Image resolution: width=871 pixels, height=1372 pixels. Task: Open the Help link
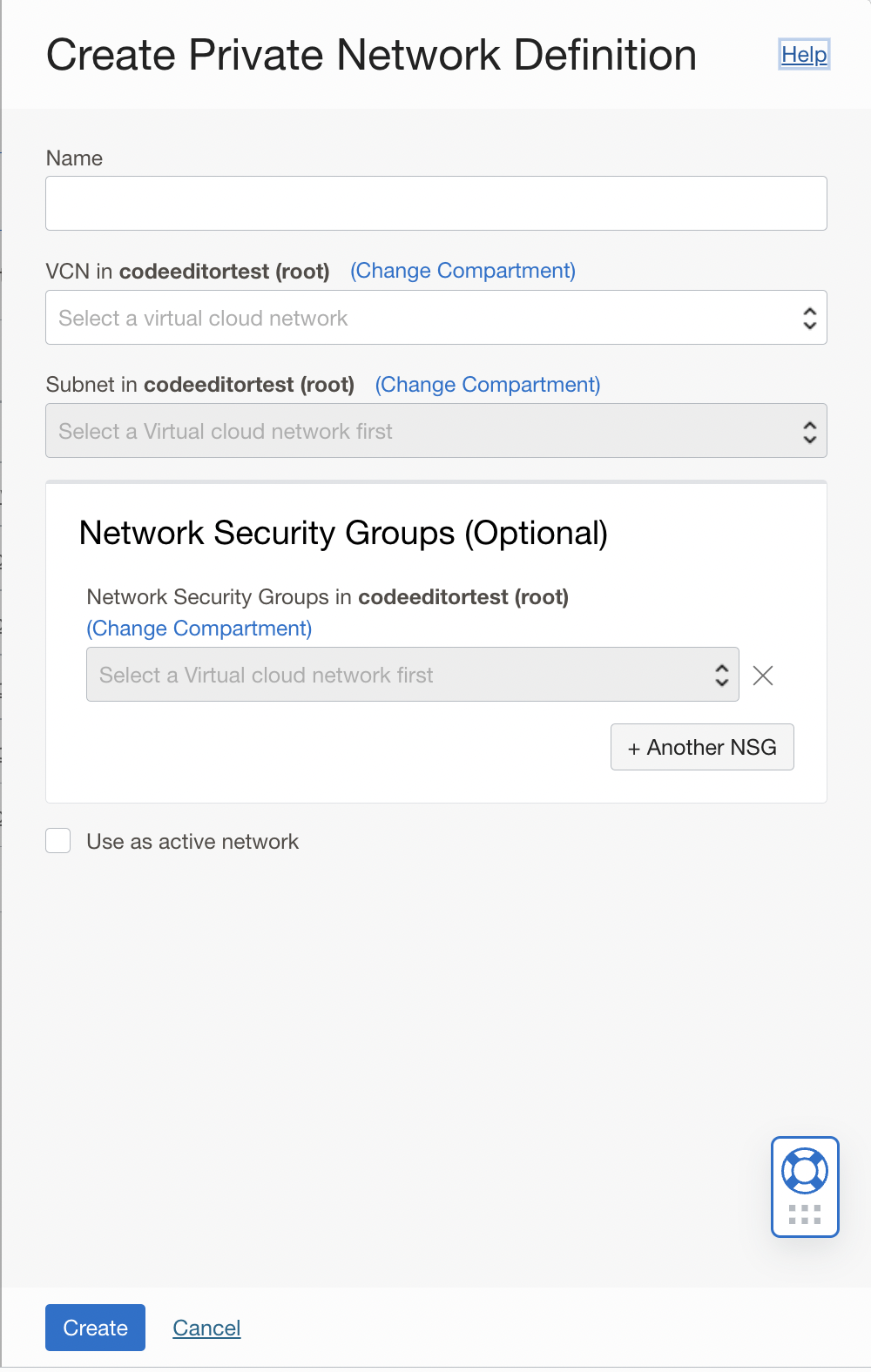tap(803, 54)
